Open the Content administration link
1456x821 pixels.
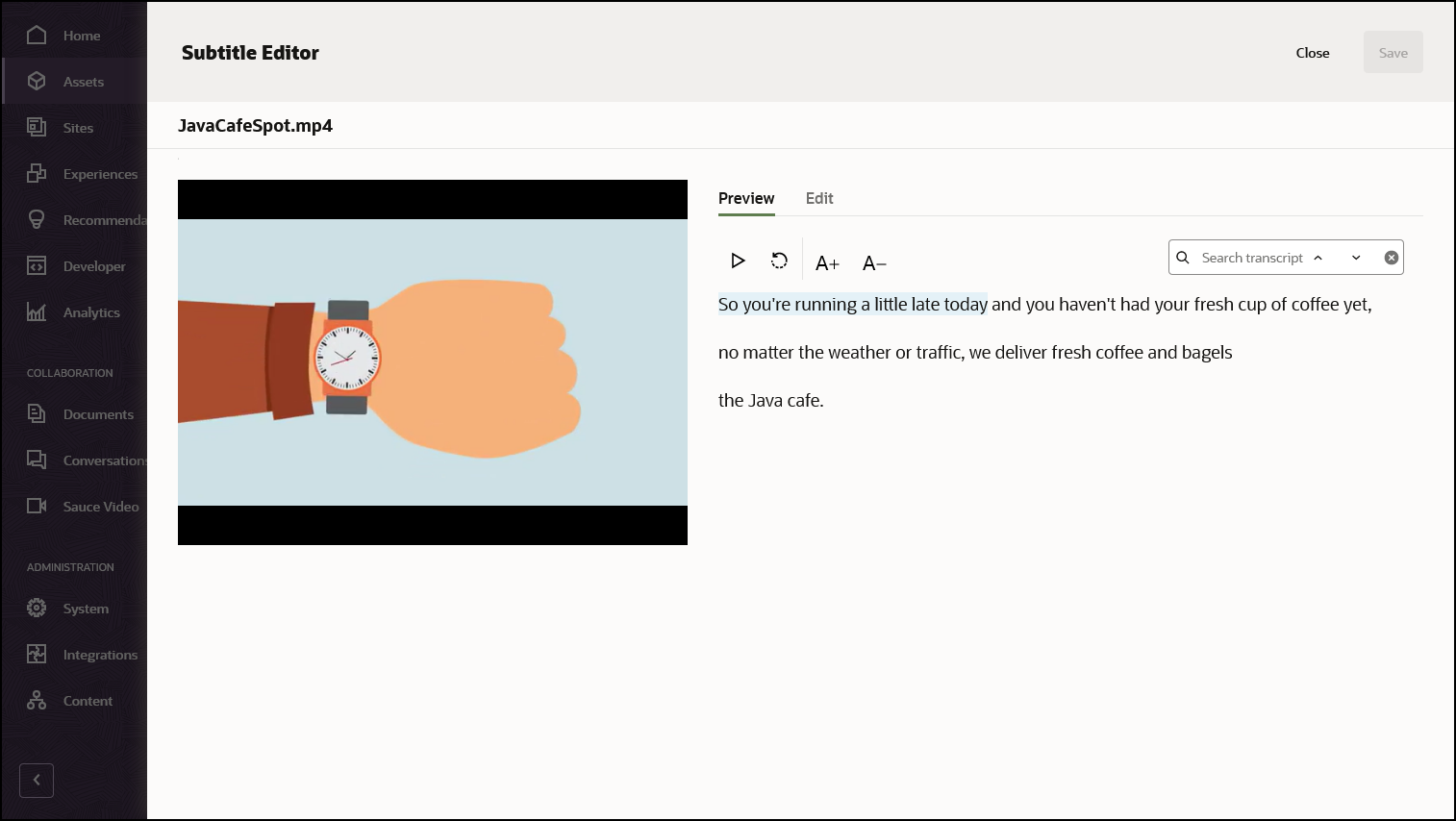[x=88, y=701]
